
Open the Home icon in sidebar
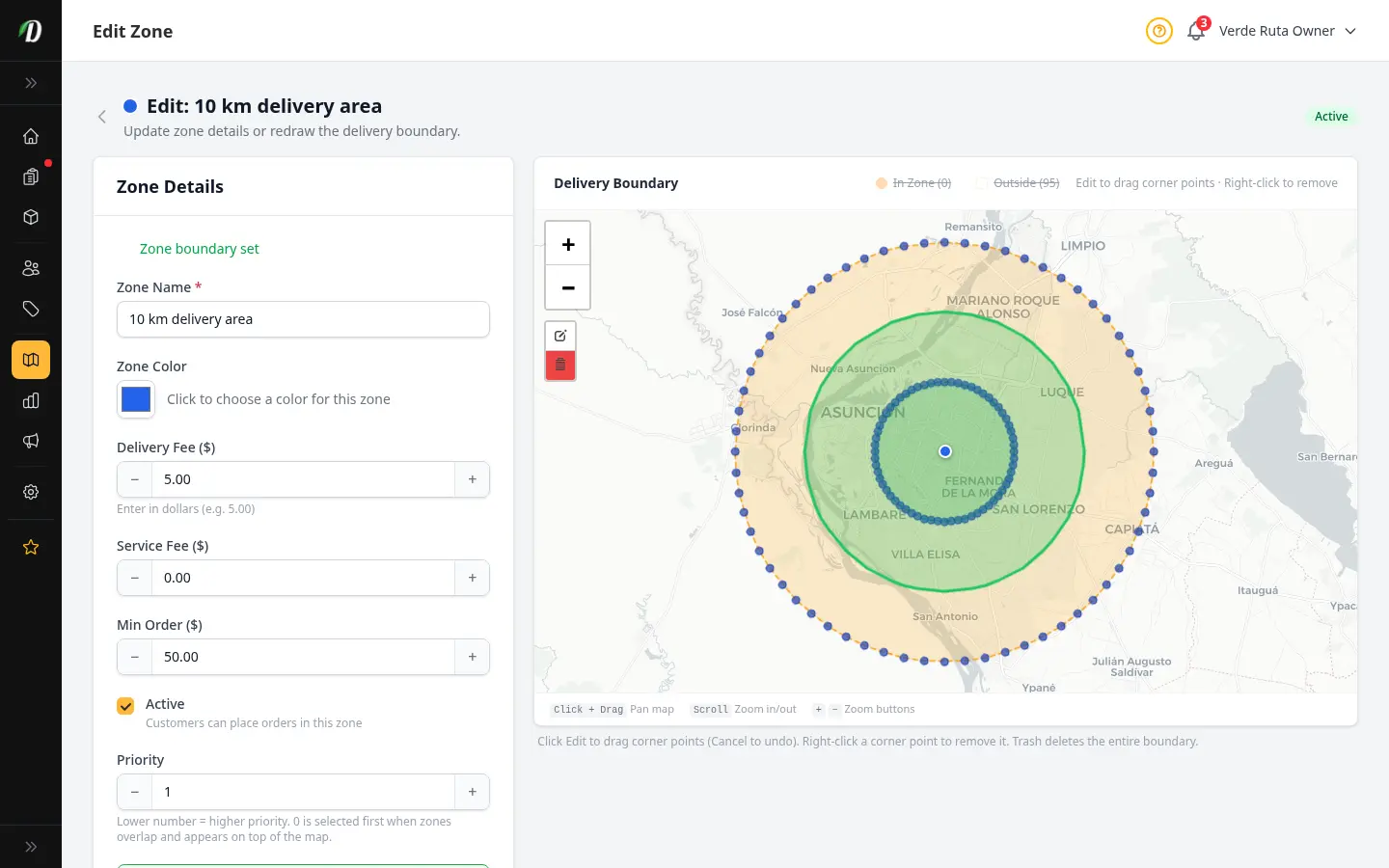pyautogui.click(x=31, y=136)
